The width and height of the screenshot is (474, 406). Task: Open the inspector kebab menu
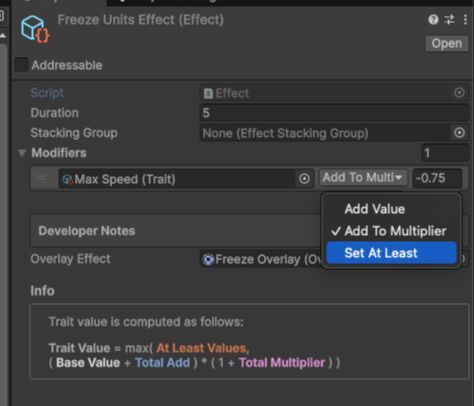465,20
